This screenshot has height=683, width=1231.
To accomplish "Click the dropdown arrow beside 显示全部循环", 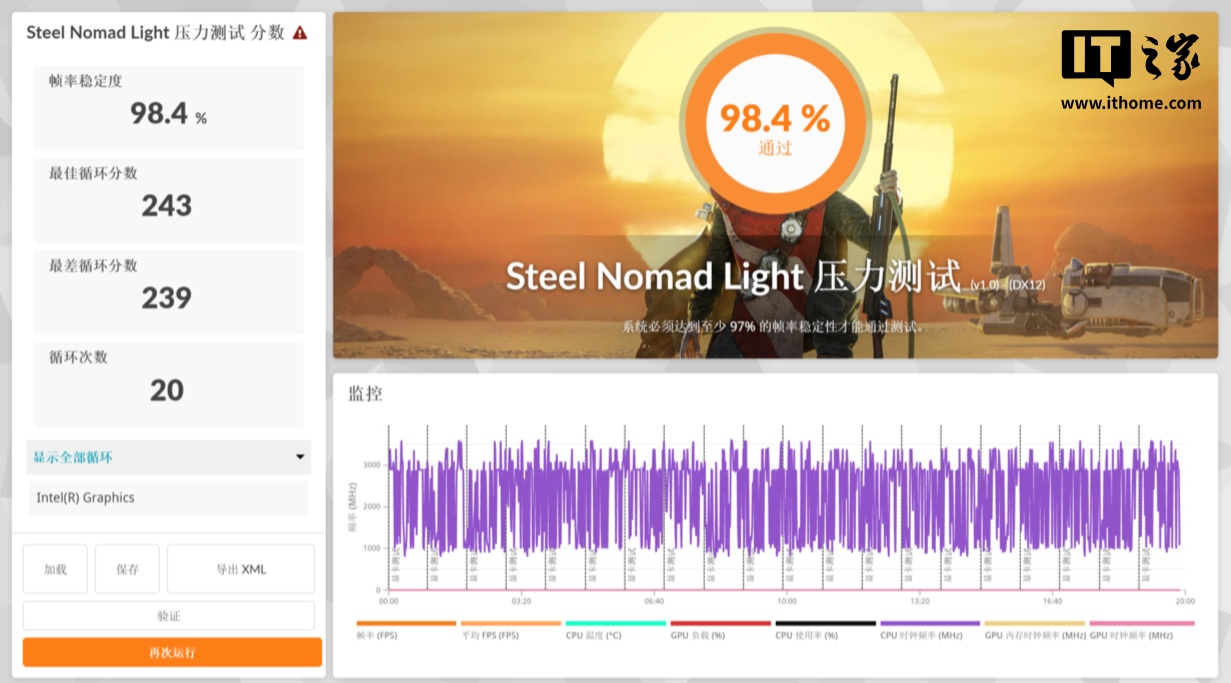I will pyautogui.click(x=299, y=458).
